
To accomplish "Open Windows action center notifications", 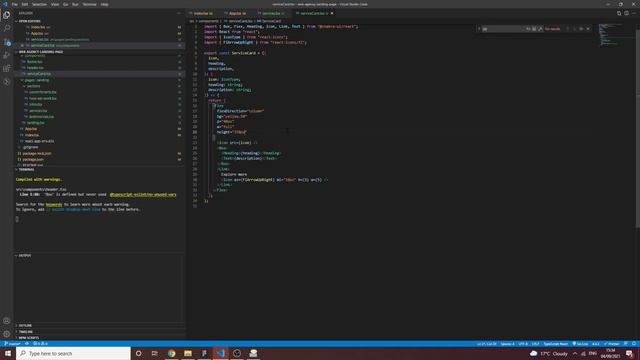I will 630,353.
